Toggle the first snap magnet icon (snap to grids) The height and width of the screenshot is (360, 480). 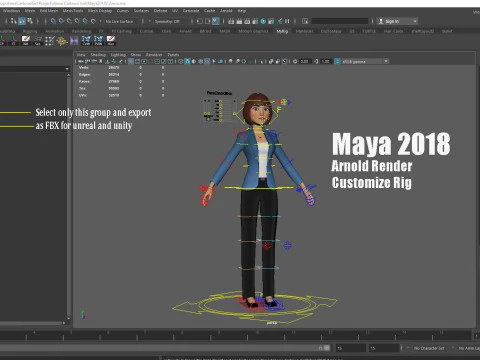coord(53,21)
